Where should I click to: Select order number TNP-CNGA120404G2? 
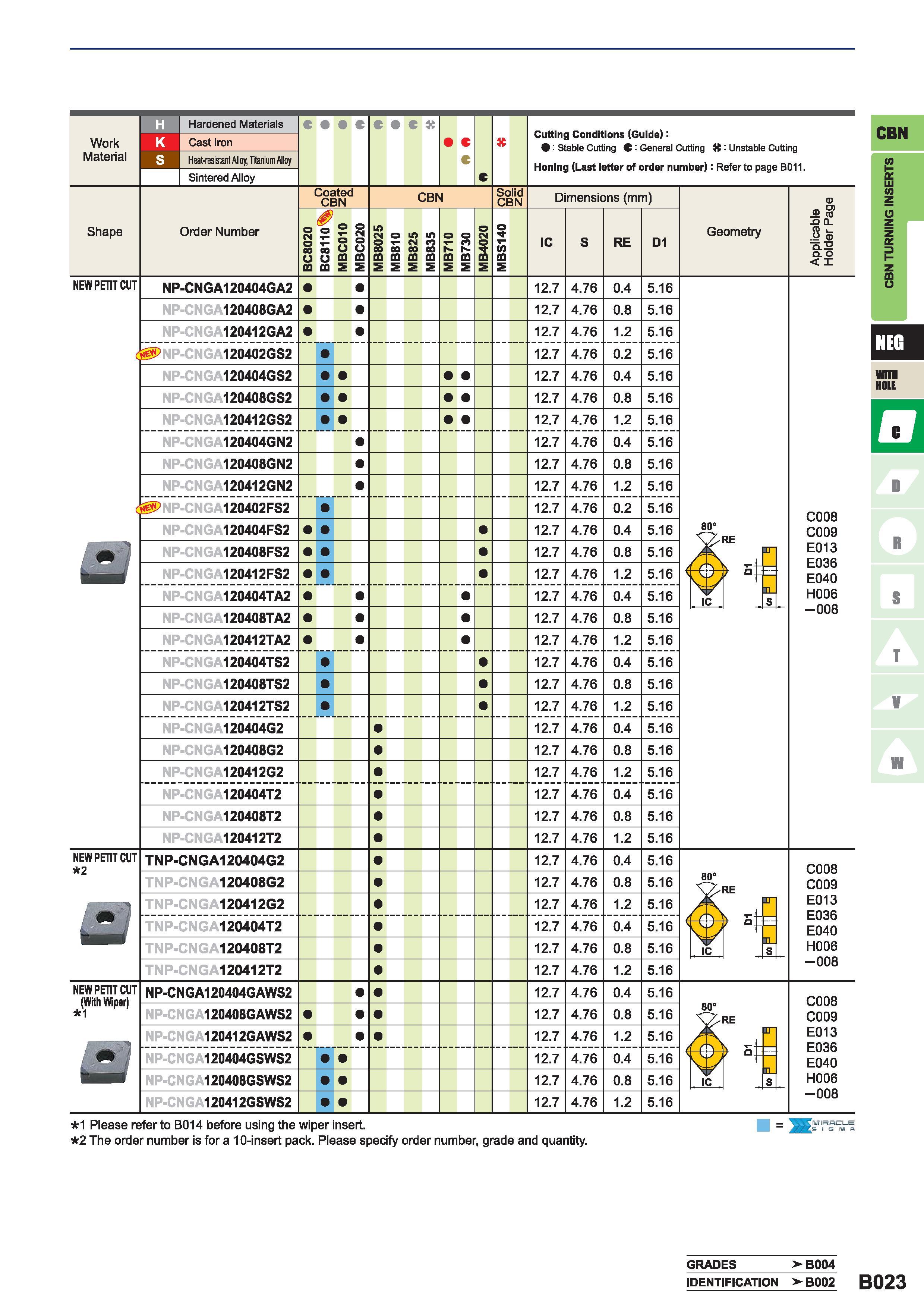[215, 860]
